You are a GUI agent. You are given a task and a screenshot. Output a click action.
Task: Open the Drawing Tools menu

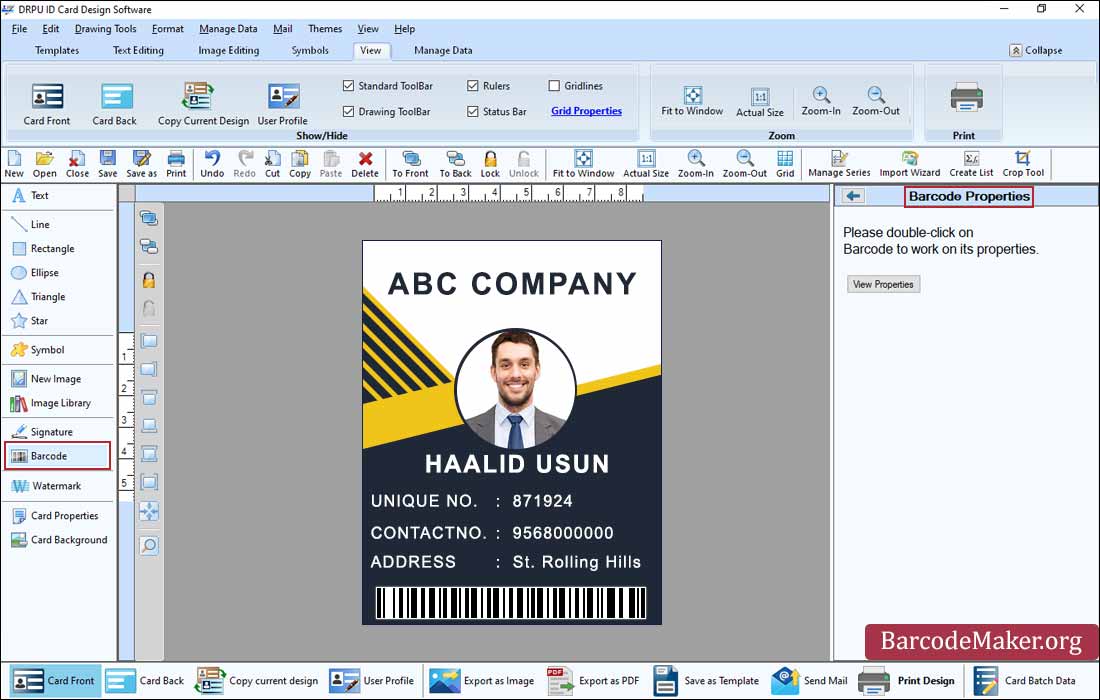[105, 29]
